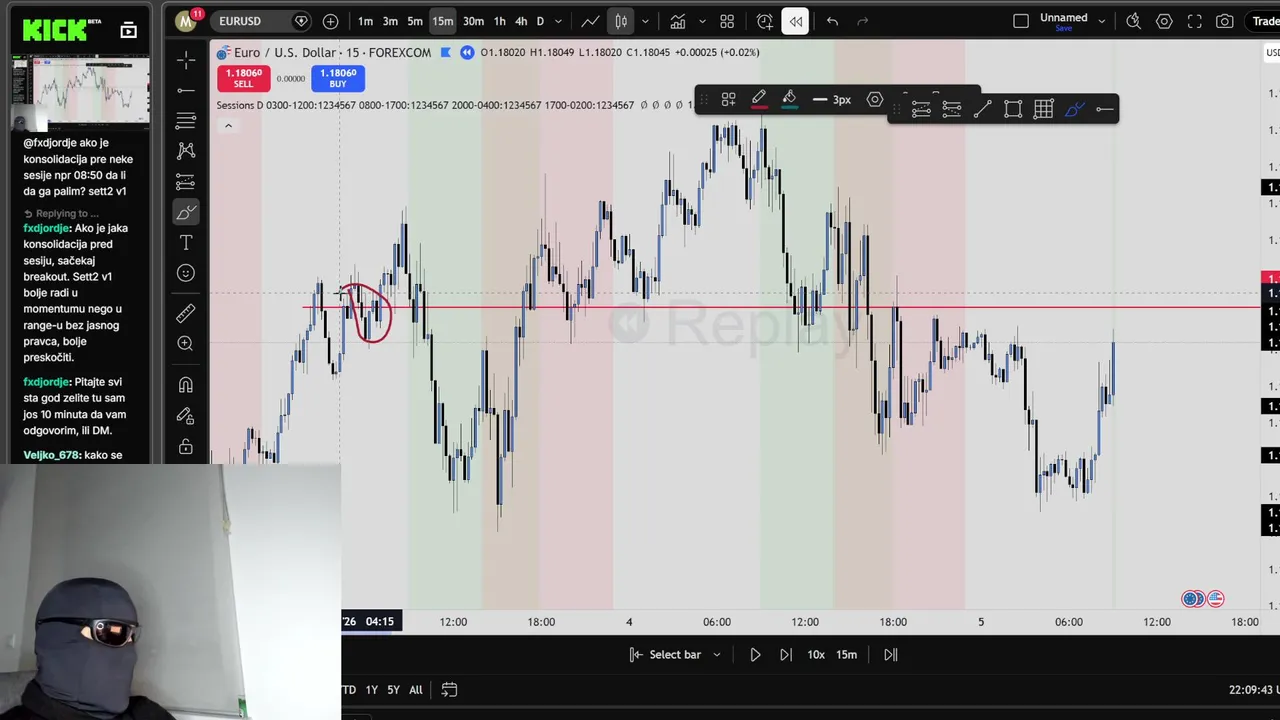Toggle lock all drawings

click(x=186, y=446)
